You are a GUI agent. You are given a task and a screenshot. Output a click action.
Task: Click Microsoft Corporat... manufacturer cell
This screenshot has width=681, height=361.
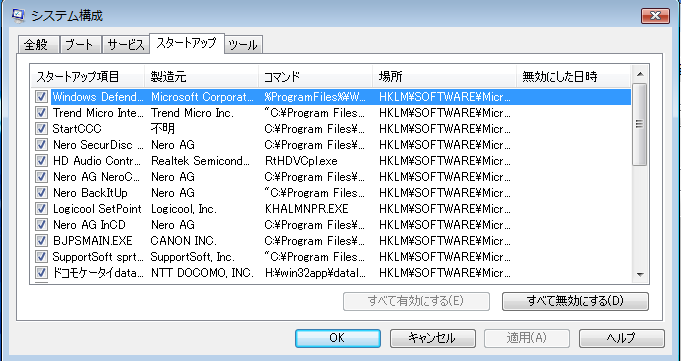click(202, 97)
